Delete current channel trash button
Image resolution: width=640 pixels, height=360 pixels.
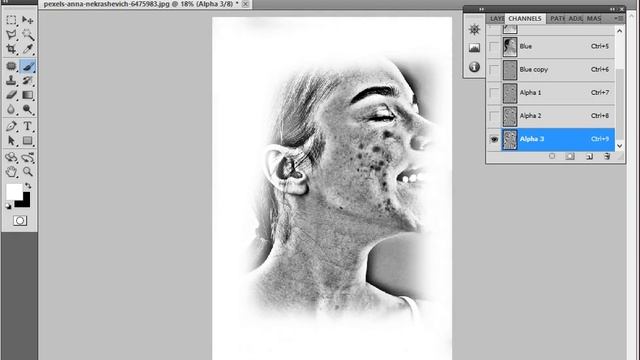[607, 156]
